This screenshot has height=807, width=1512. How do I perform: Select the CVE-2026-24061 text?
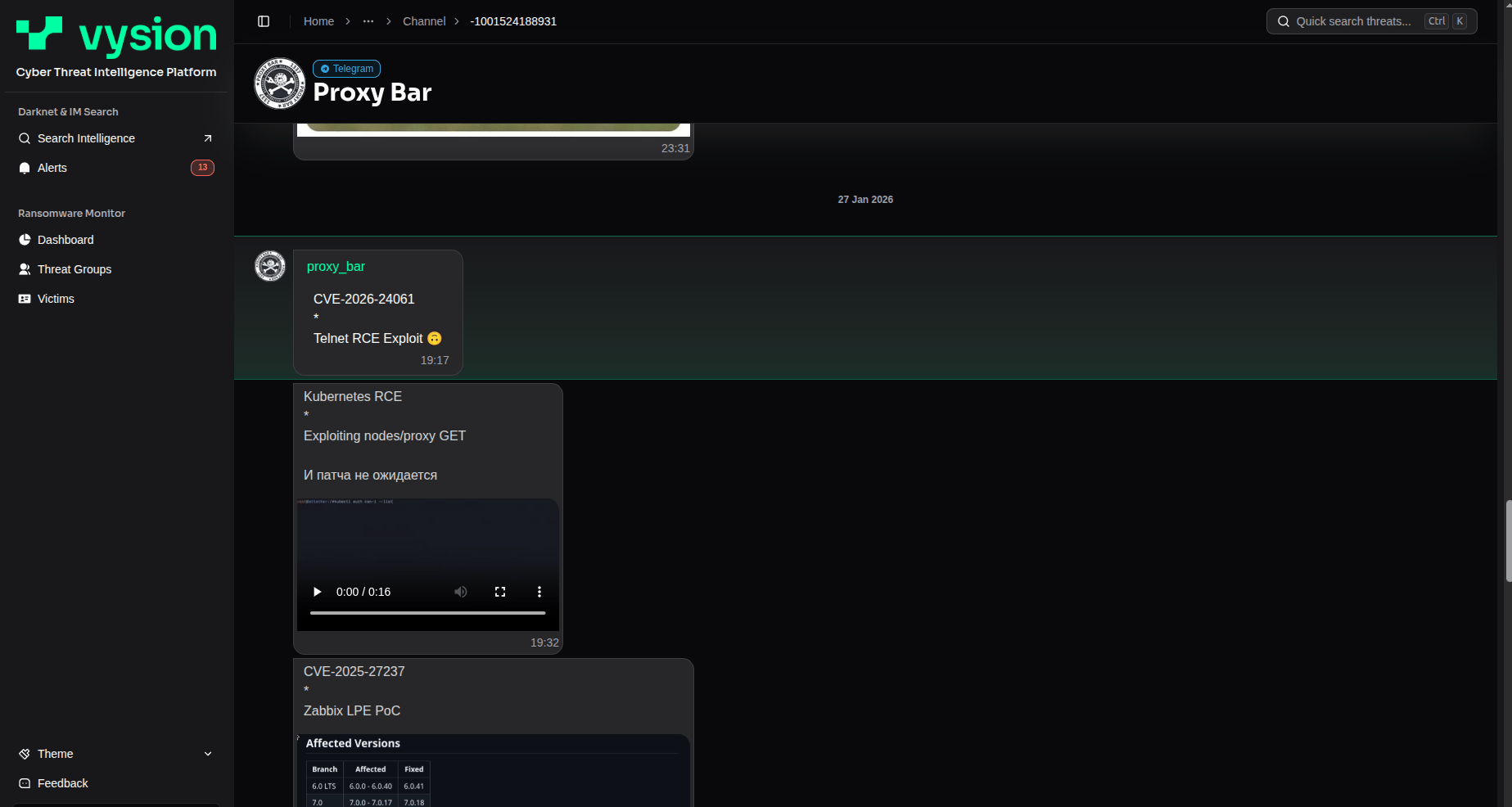(x=364, y=300)
